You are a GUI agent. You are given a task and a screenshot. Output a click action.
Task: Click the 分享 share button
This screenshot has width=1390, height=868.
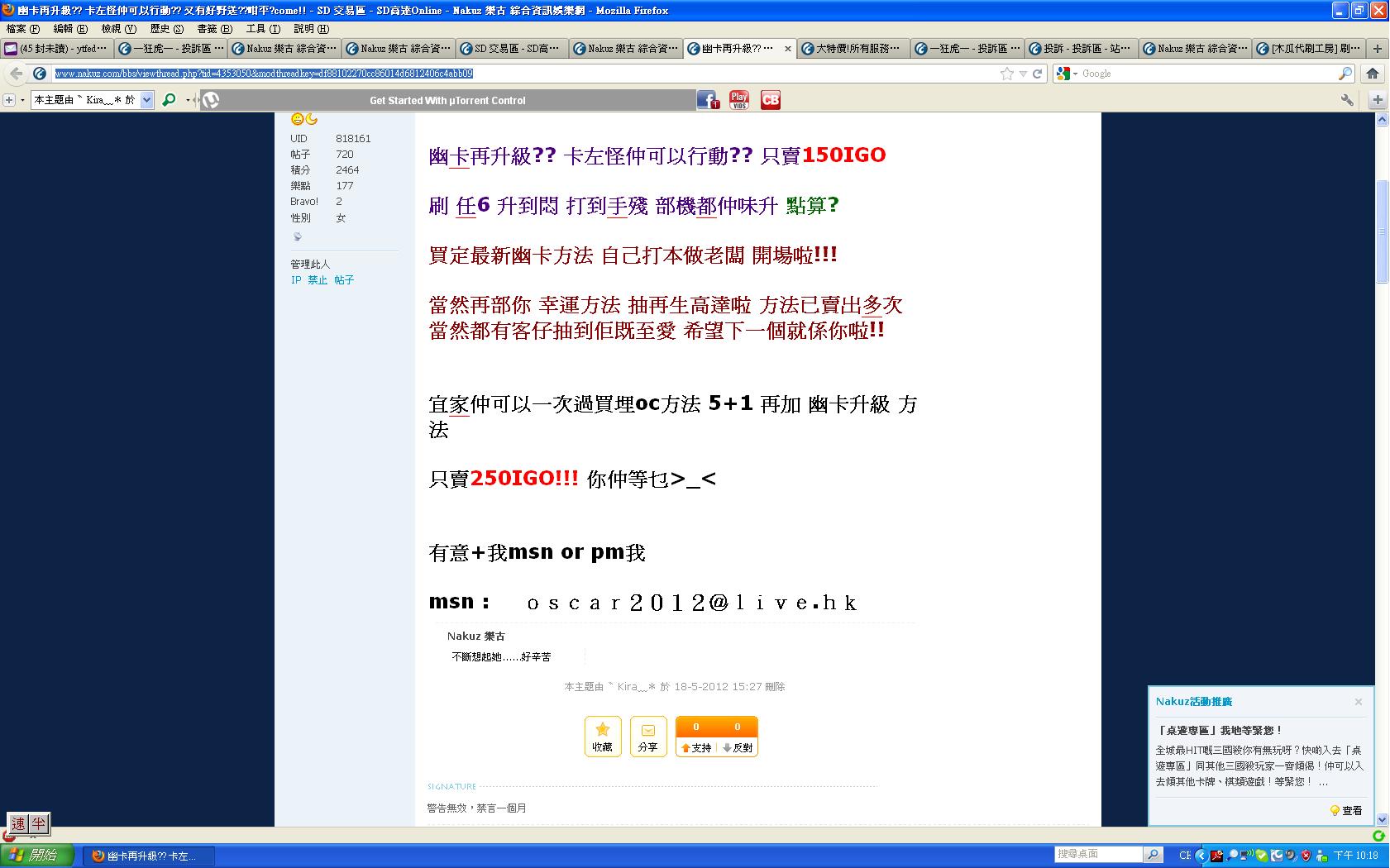(x=648, y=737)
